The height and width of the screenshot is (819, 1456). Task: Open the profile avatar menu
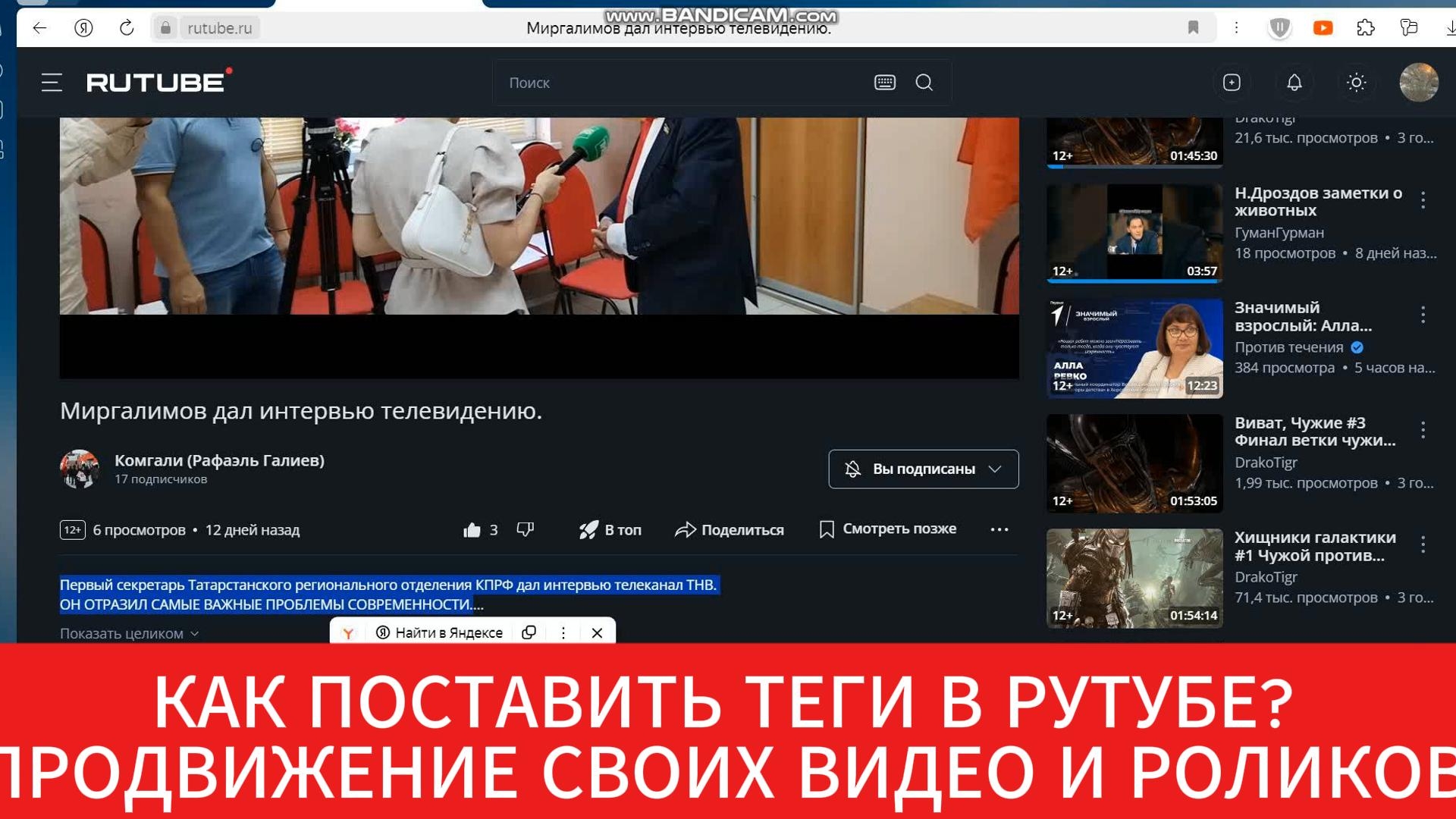(1419, 82)
